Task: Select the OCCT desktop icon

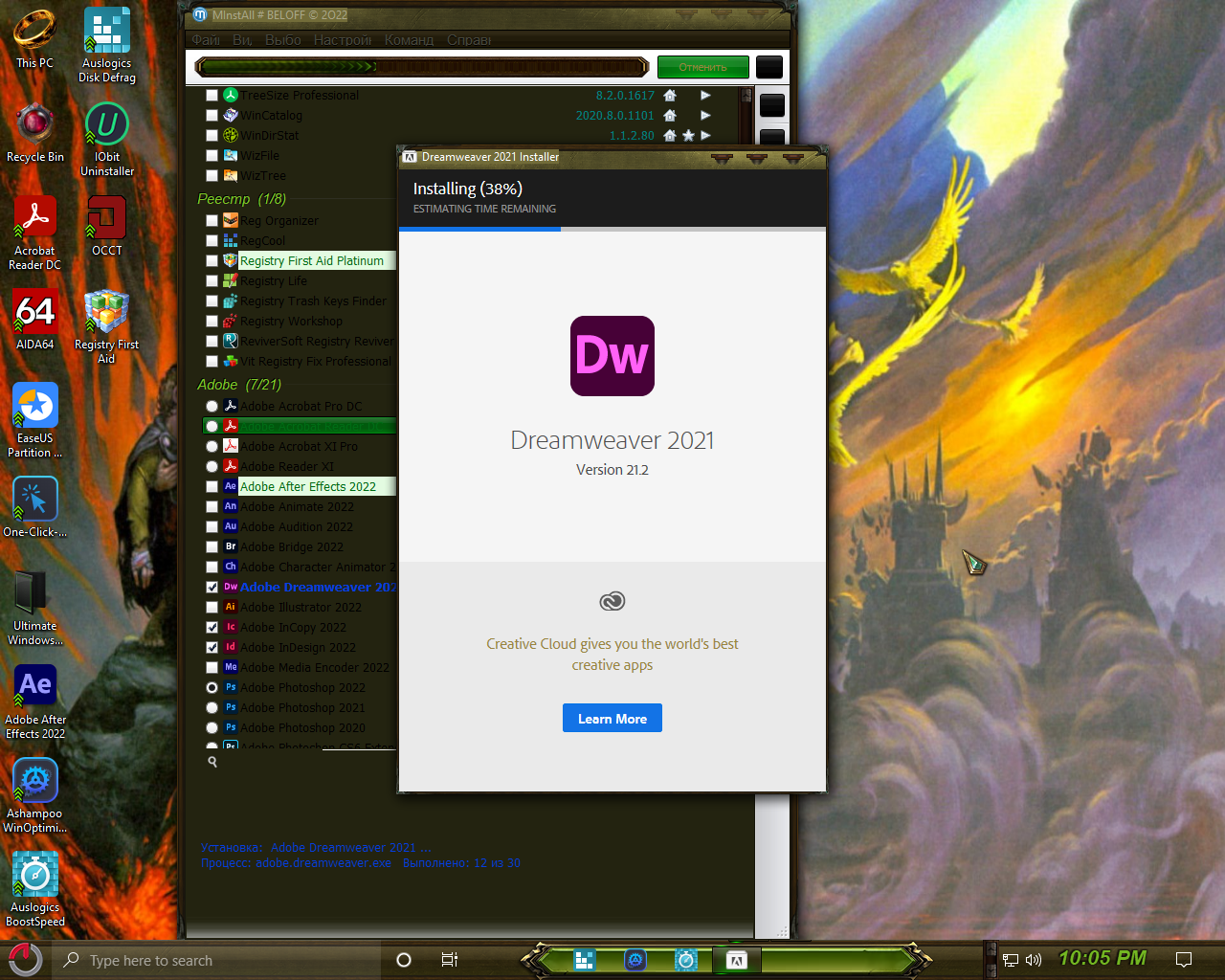Action: click(107, 226)
